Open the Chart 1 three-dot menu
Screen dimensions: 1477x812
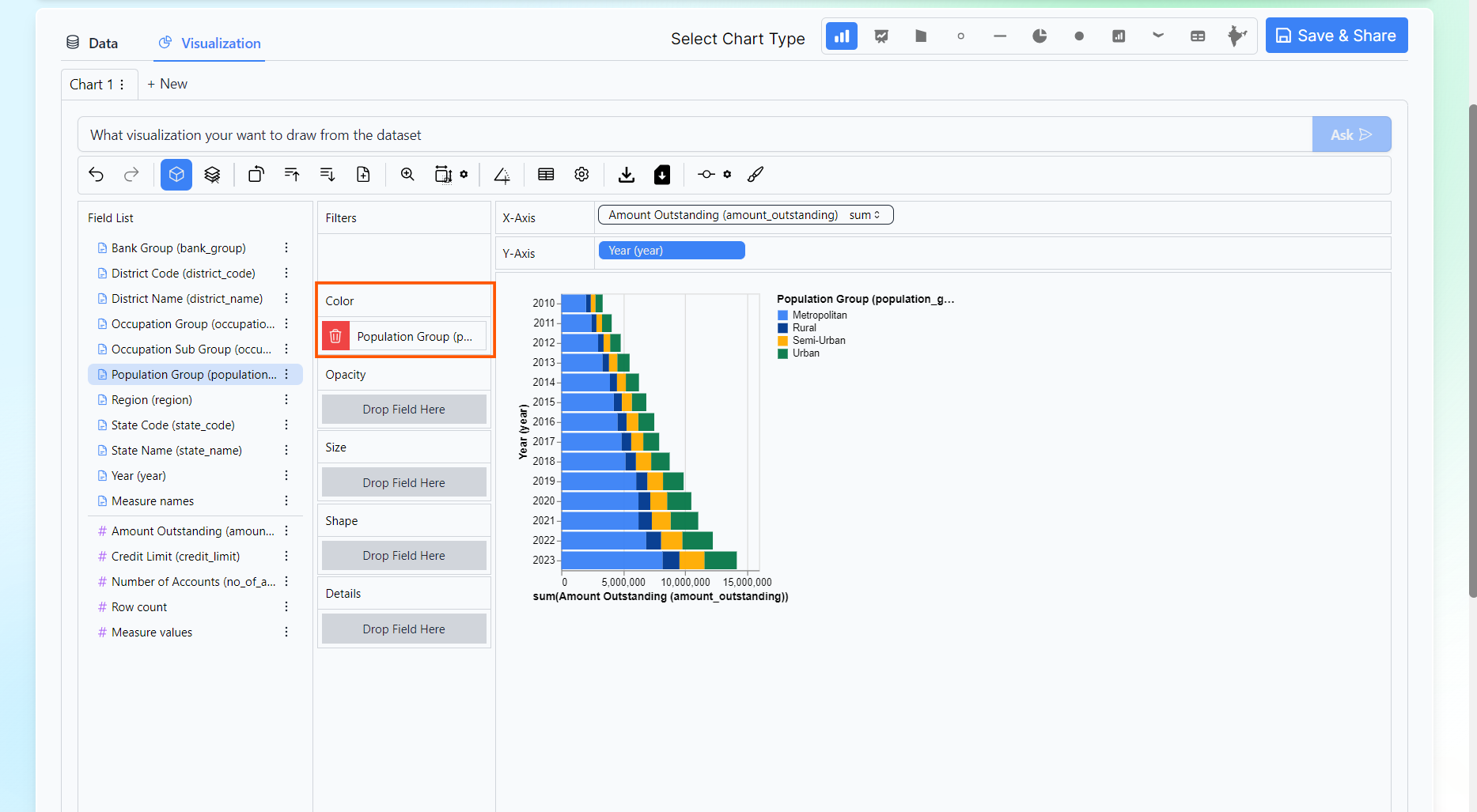[122, 85]
